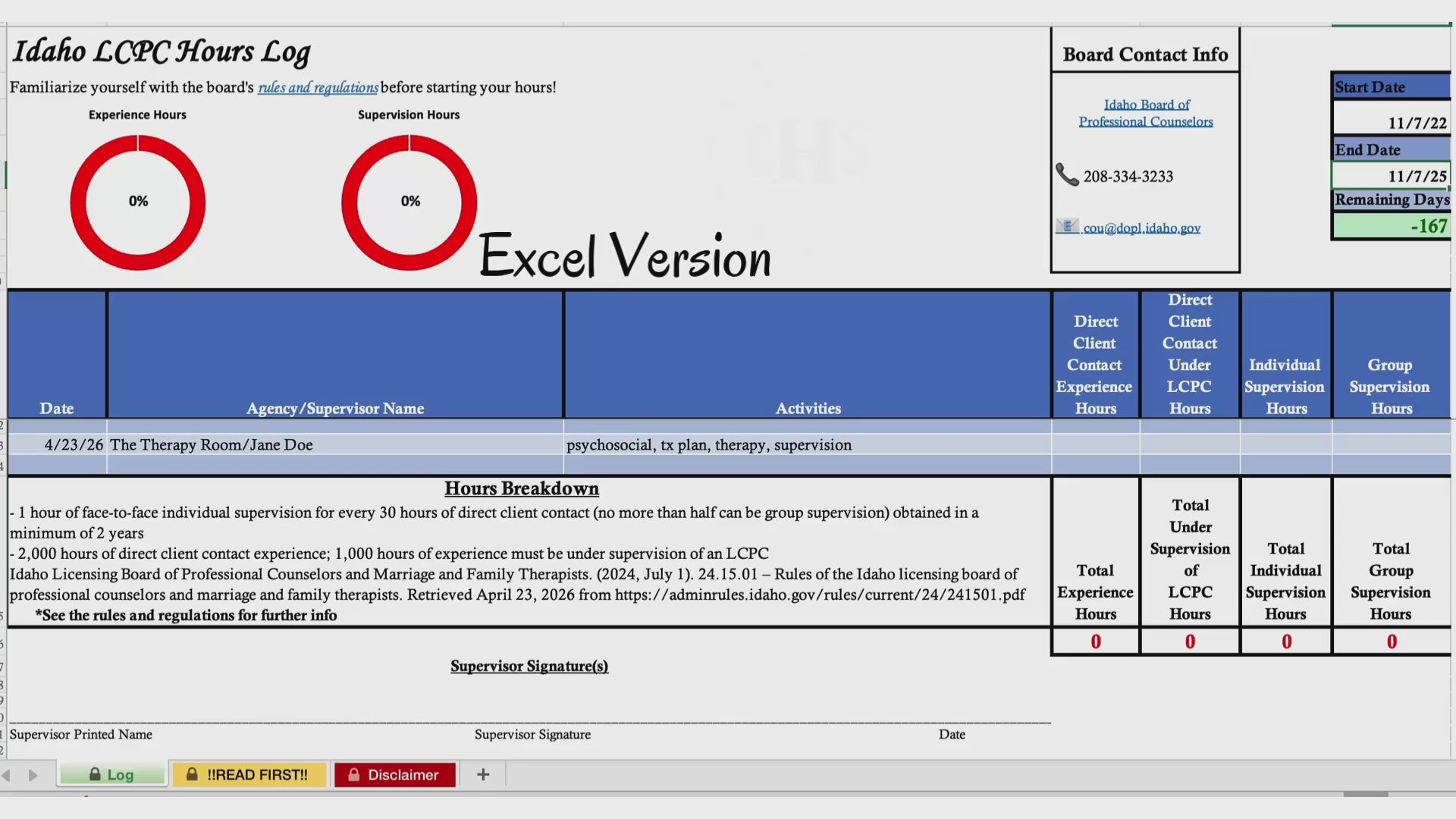Click the Idaho LCPC Hours Log title
Image resolution: width=1456 pixels, height=819 pixels.
(162, 52)
